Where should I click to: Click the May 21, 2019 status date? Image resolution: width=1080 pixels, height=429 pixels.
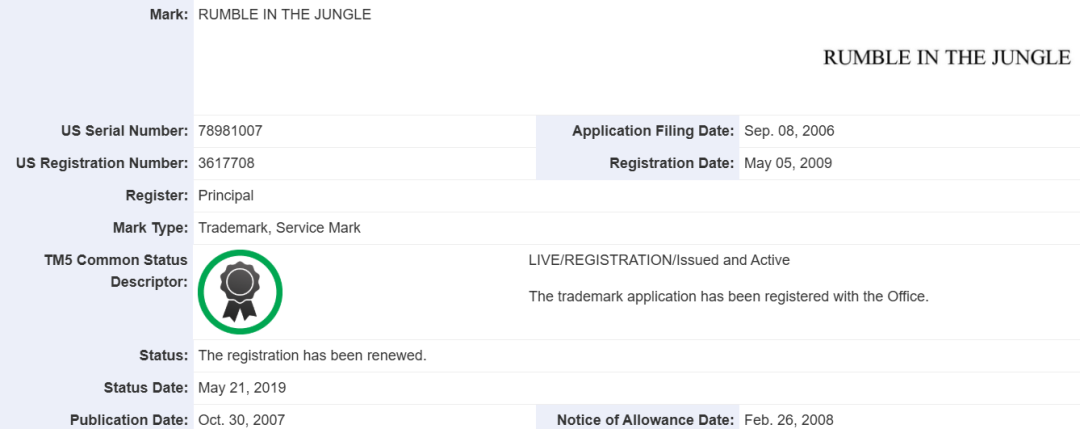(x=242, y=387)
